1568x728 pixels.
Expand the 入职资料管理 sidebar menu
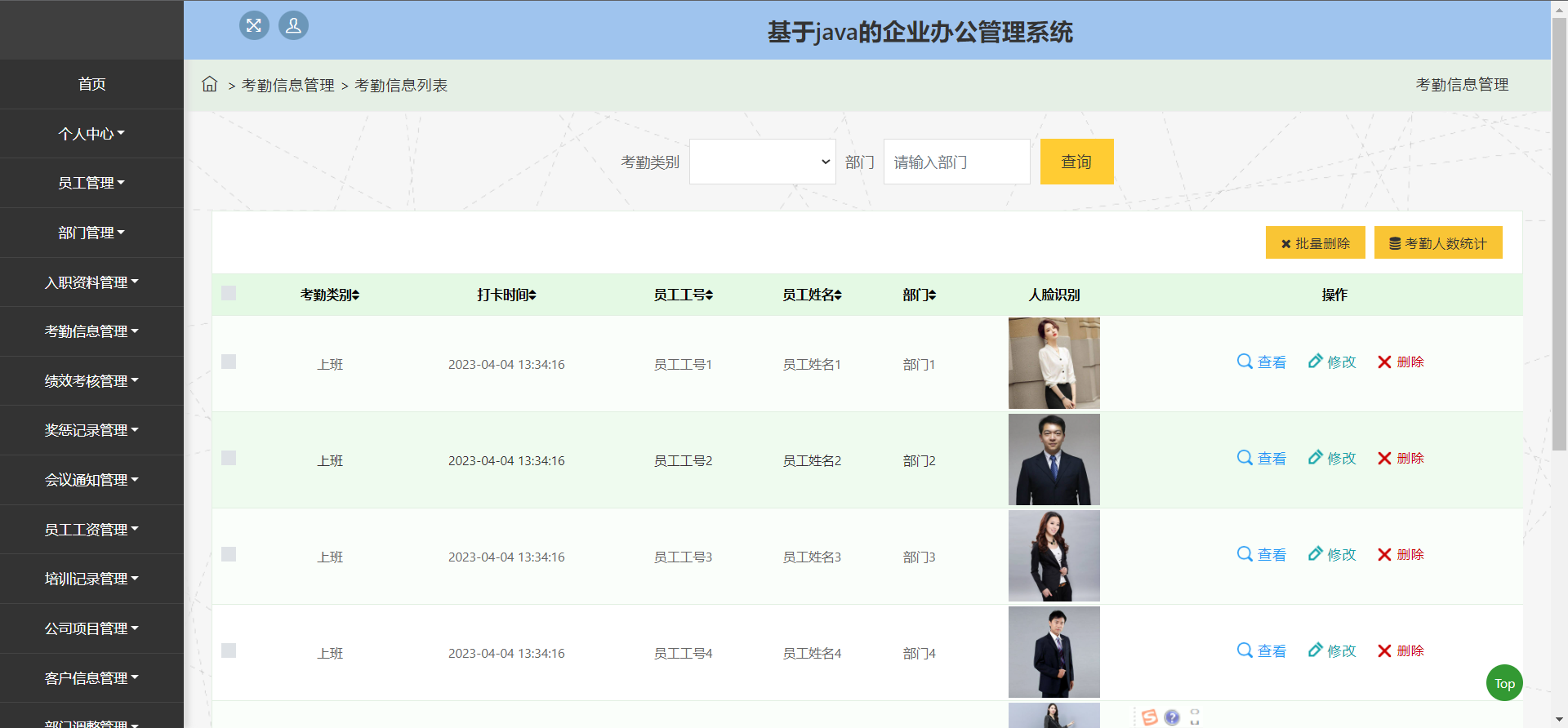(91, 282)
